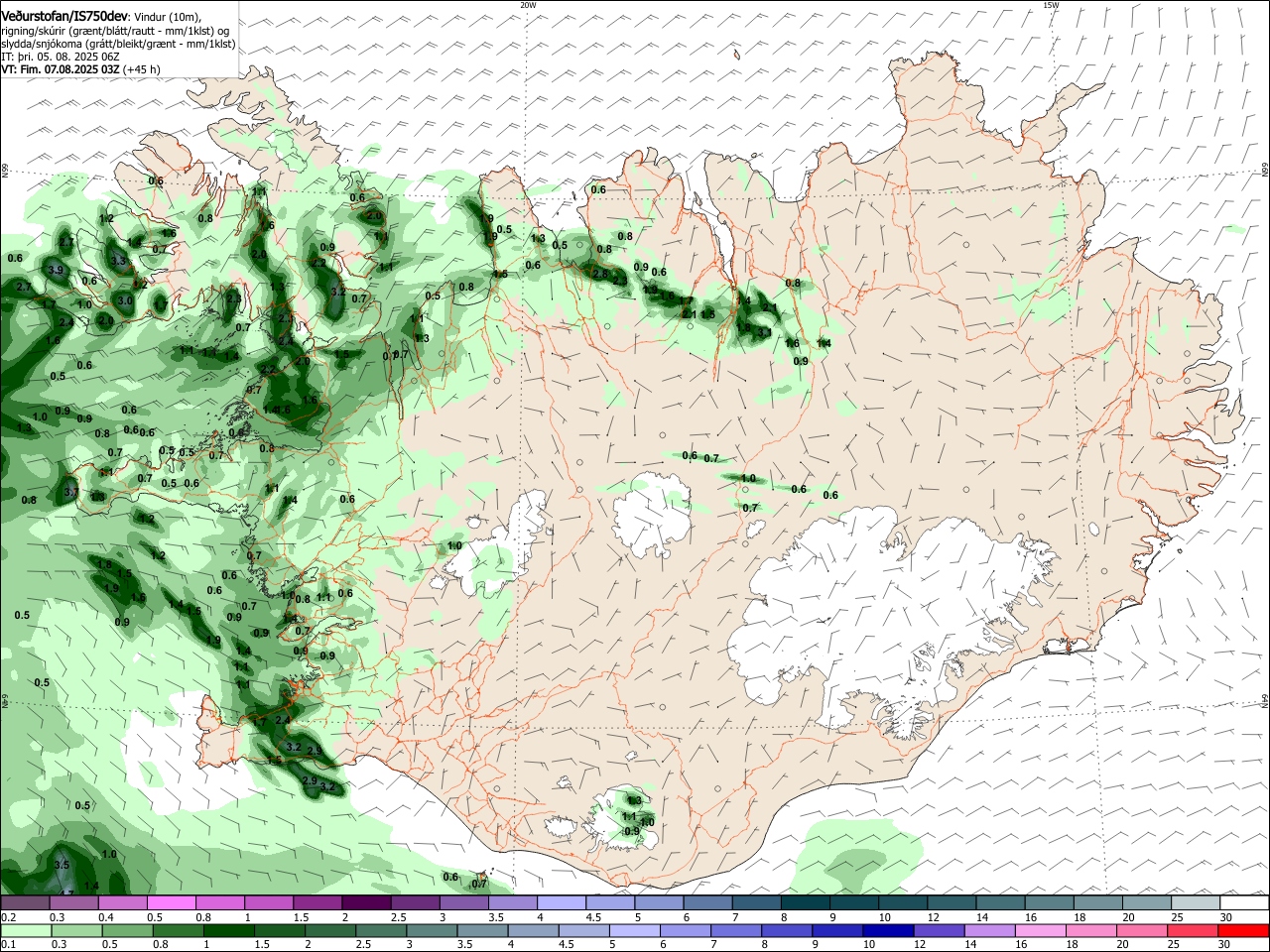Click the upper legend swatch starting at 0.2
Screen dimensions: 1270x952
25,903
